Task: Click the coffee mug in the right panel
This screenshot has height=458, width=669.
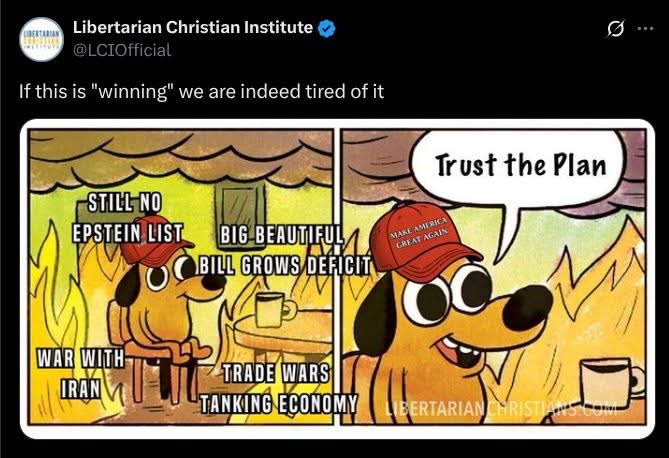Action: click(612, 383)
